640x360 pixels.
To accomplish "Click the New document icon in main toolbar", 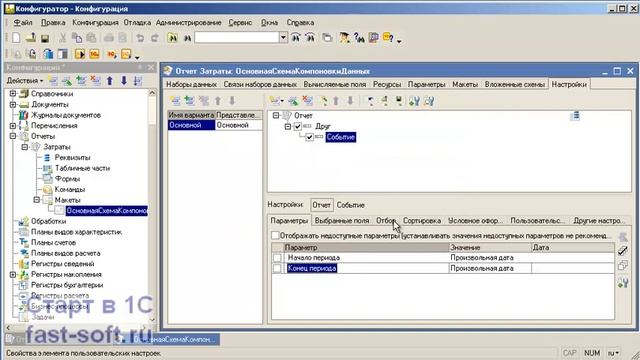I will click(16, 38).
